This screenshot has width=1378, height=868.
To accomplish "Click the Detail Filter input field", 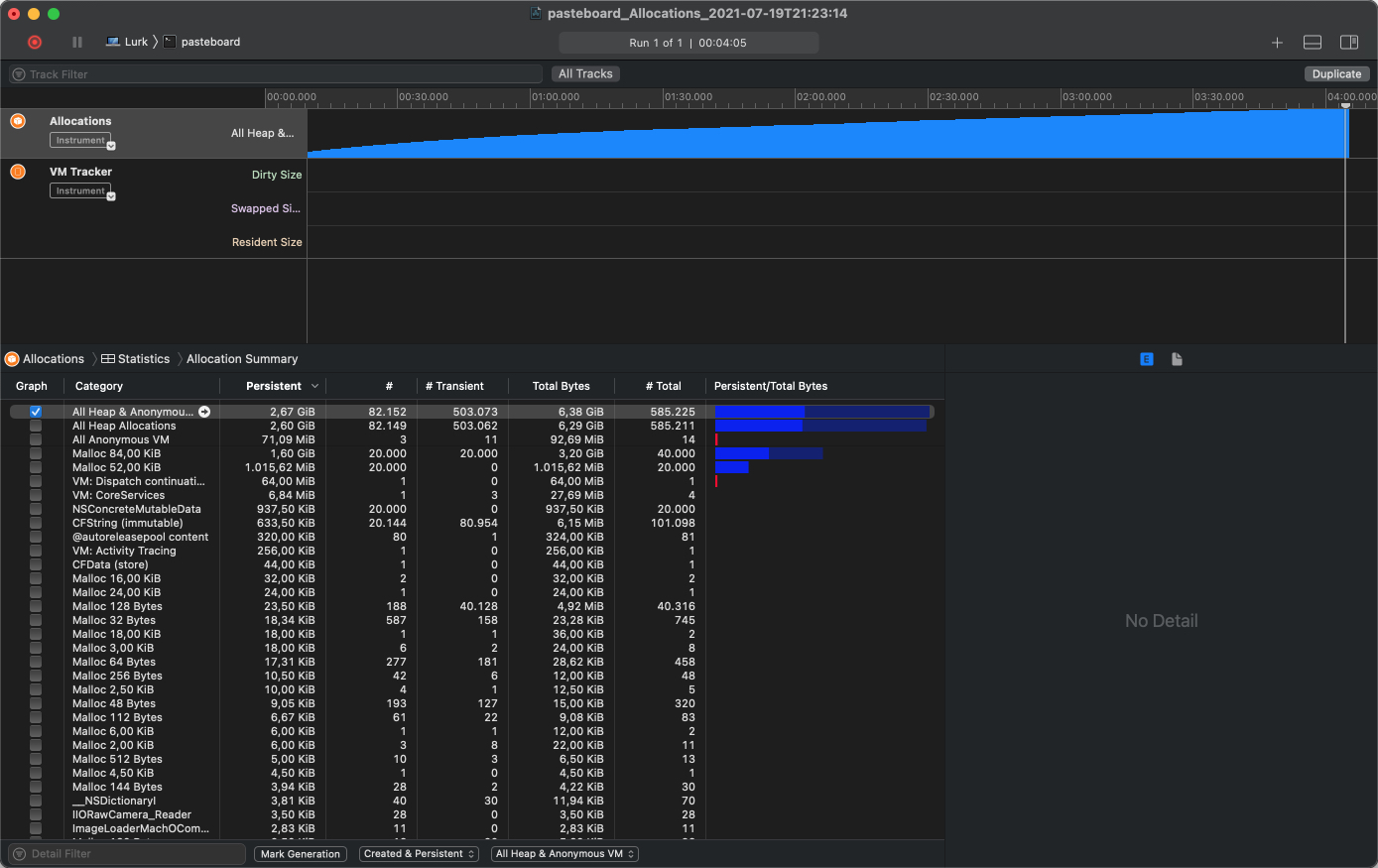I will (127, 854).
